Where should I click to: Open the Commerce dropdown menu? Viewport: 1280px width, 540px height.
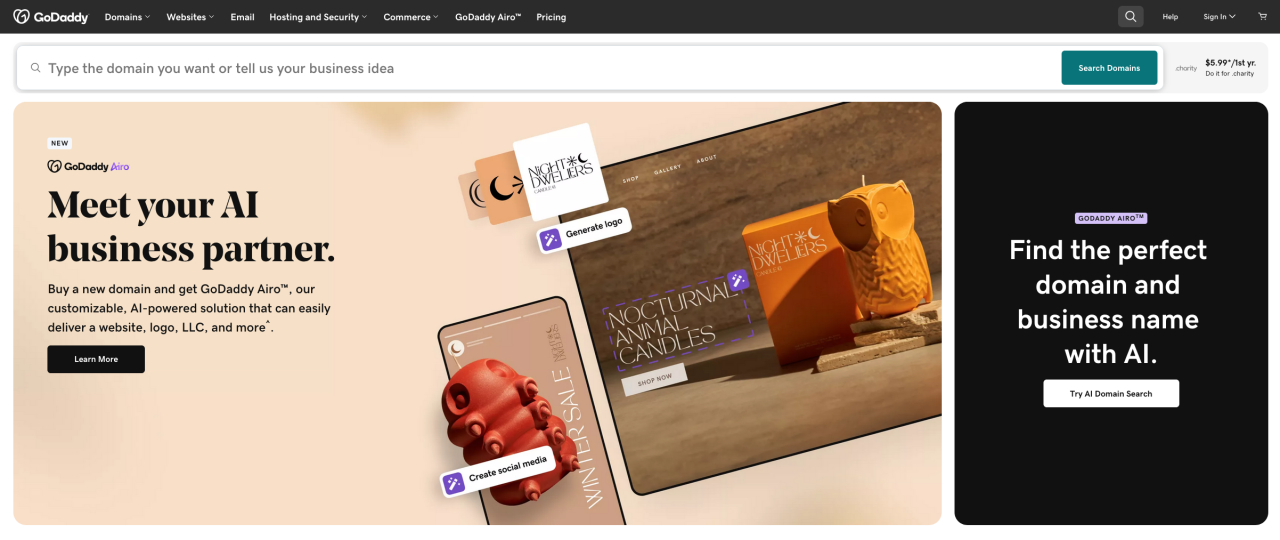411,17
